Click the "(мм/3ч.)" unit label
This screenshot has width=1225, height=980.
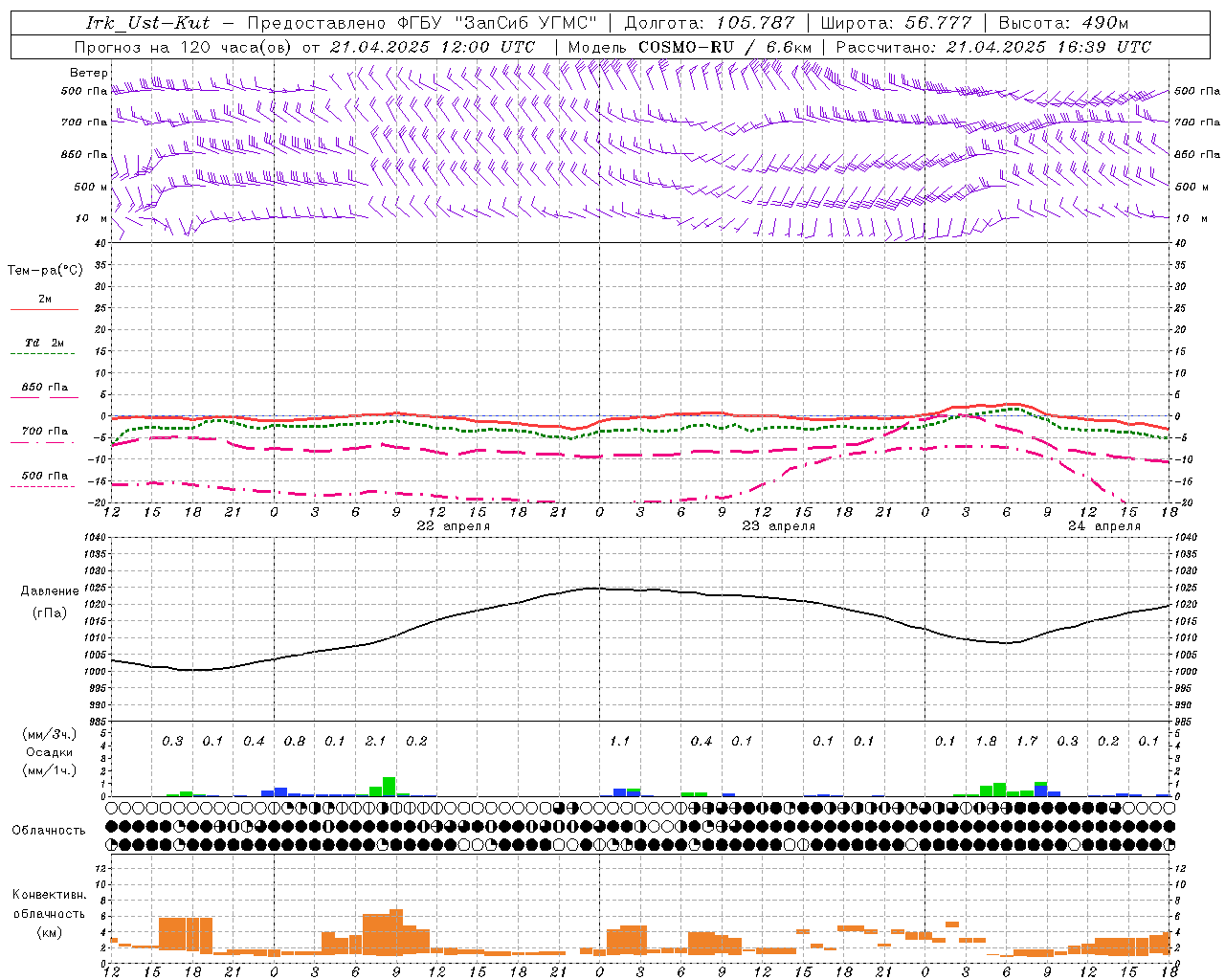coord(49,734)
